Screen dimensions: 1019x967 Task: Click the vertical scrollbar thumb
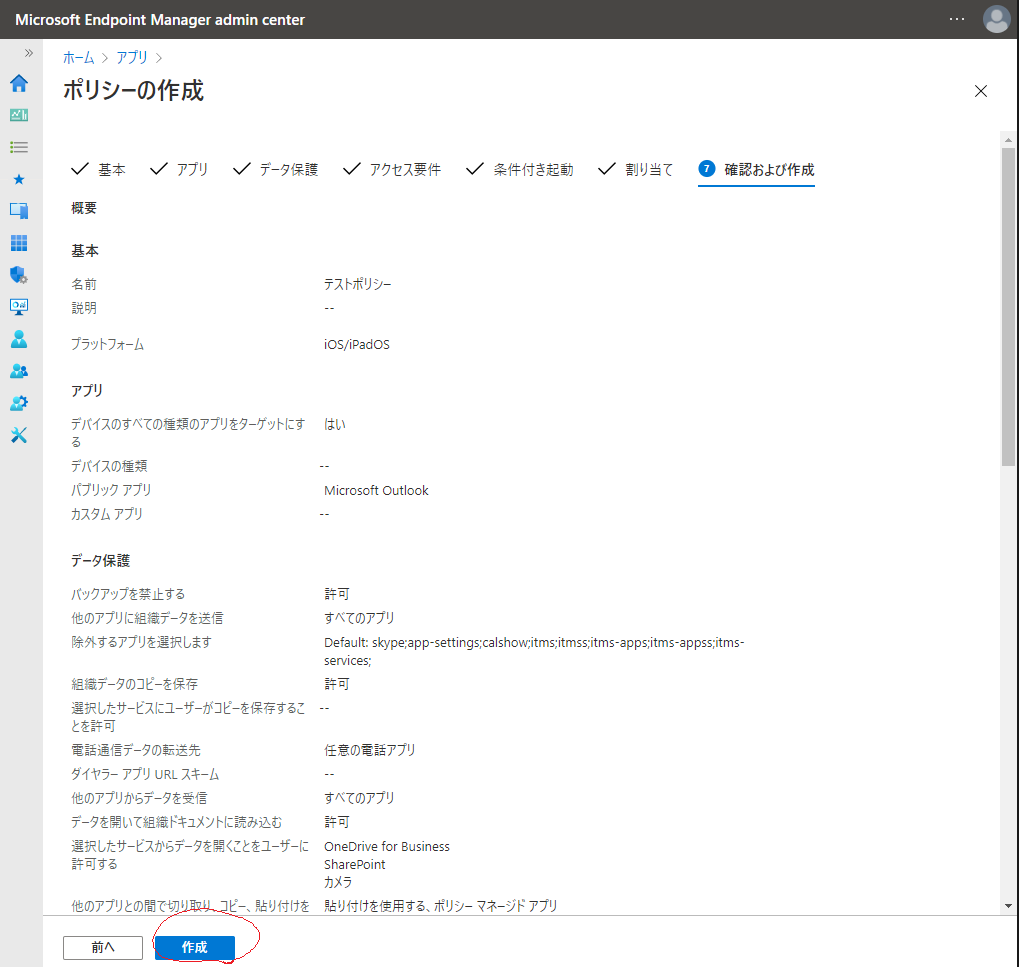pyautogui.click(x=1008, y=307)
